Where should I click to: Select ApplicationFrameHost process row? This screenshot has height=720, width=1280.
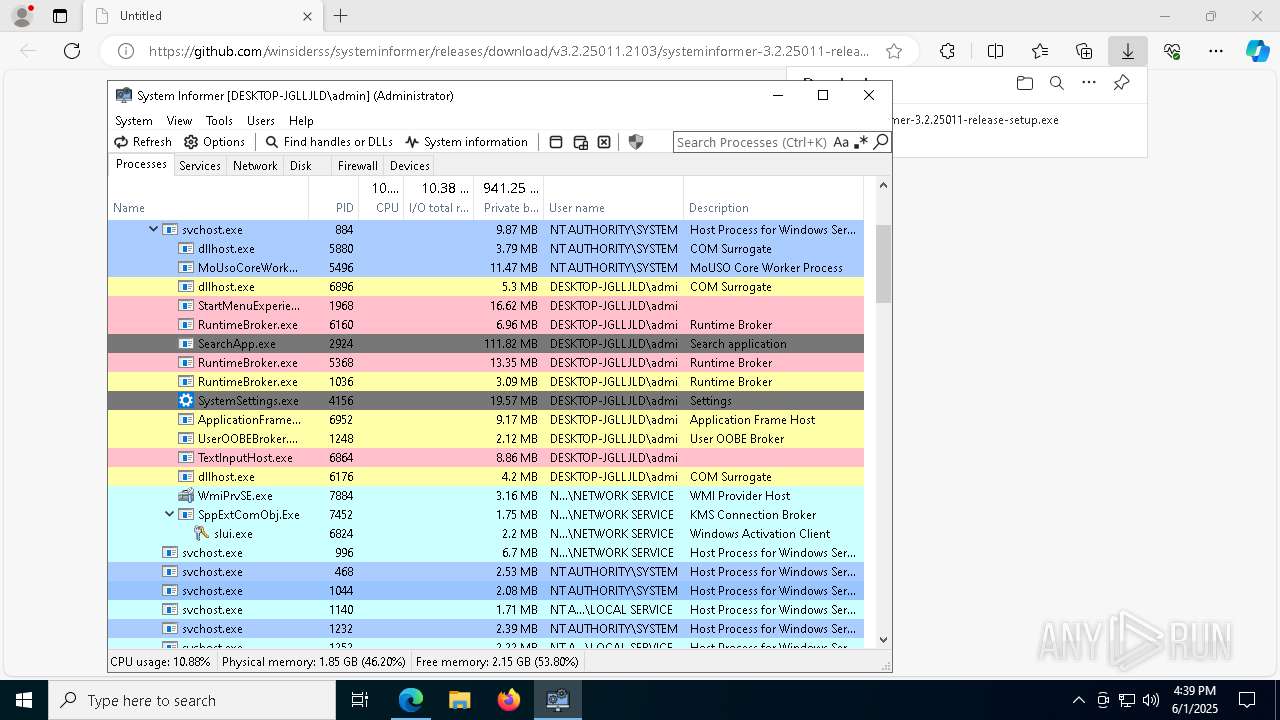(x=486, y=419)
